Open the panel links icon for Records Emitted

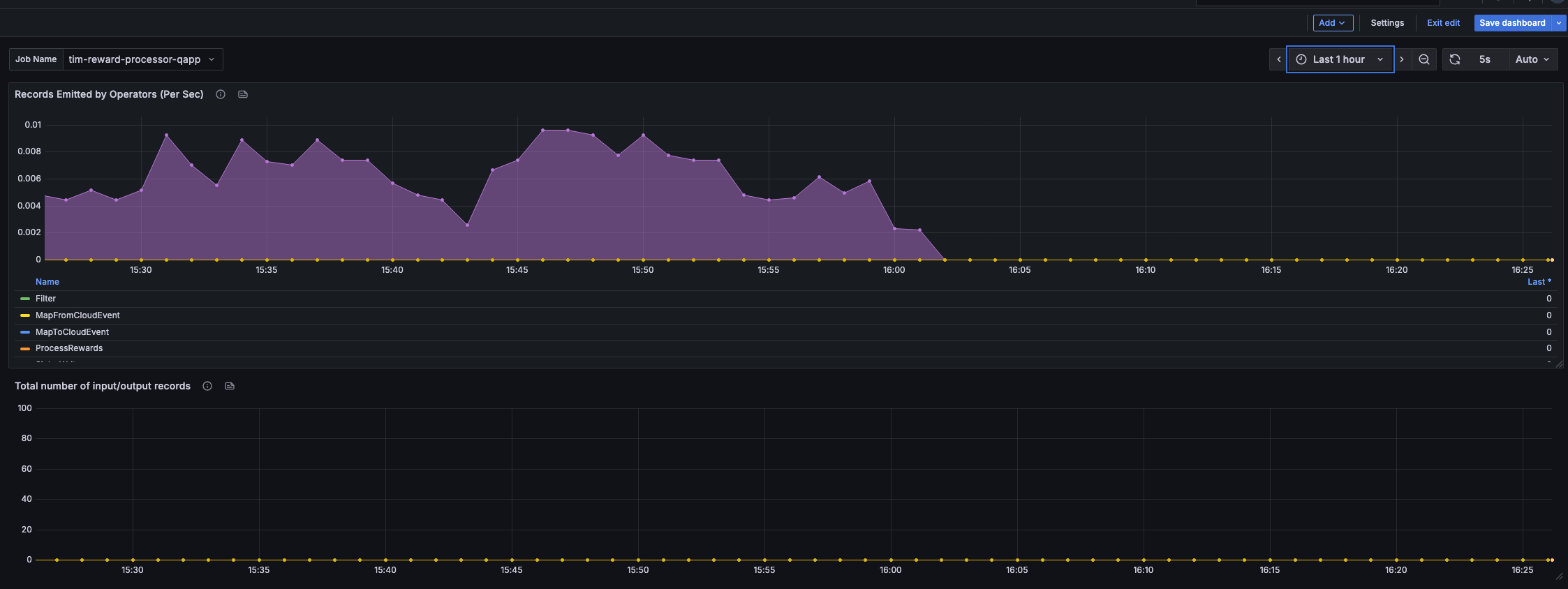coord(243,94)
